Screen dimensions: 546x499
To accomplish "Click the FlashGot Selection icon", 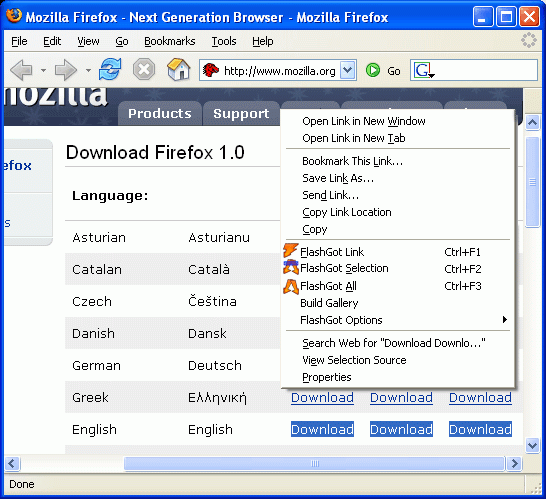I will [291, 267].
